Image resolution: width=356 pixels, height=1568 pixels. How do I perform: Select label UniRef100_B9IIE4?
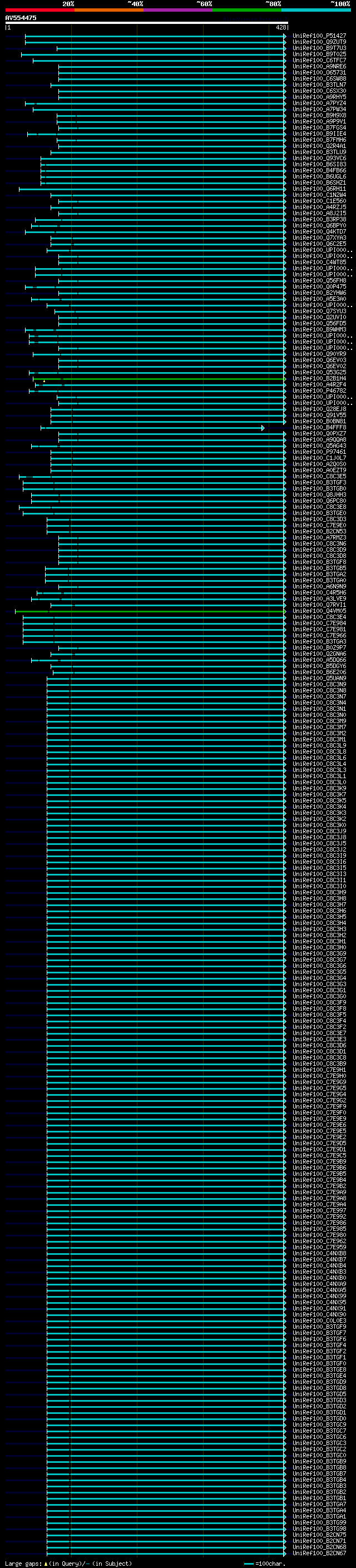(x=319, y=134)
